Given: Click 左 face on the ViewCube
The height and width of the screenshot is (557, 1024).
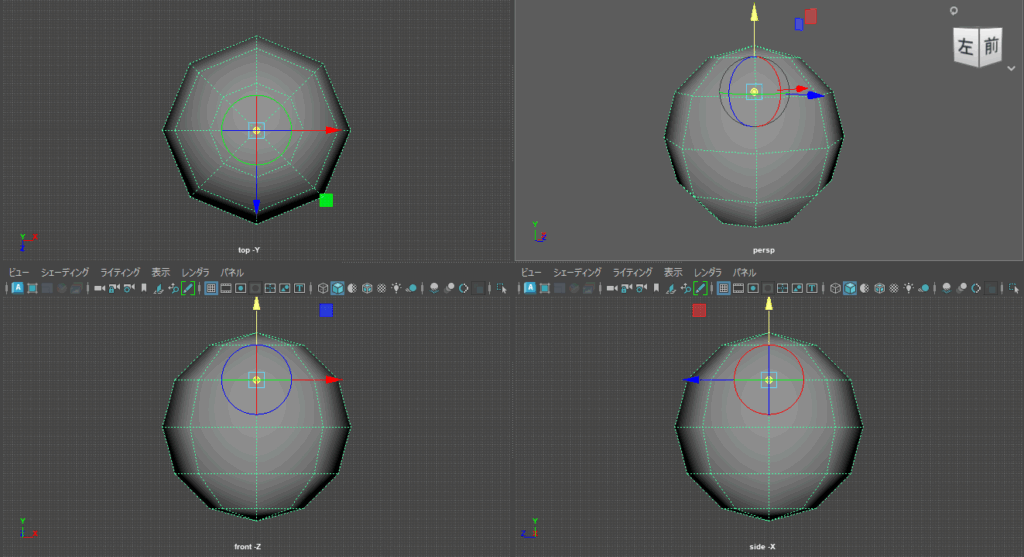Looking at the screenshot, I should (x=965, y=47).
